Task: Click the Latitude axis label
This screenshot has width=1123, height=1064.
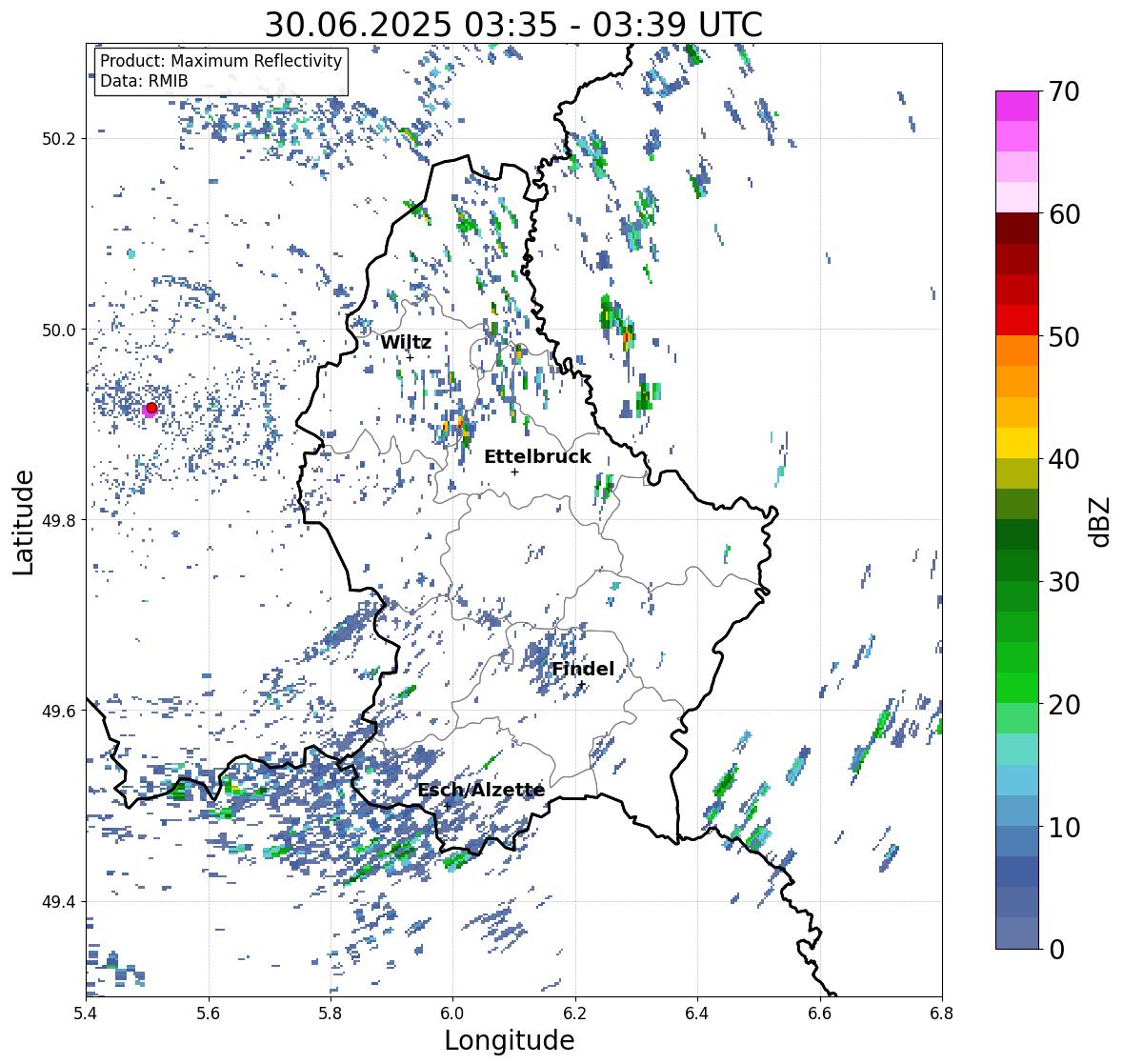Action: (x=23, y=522)
